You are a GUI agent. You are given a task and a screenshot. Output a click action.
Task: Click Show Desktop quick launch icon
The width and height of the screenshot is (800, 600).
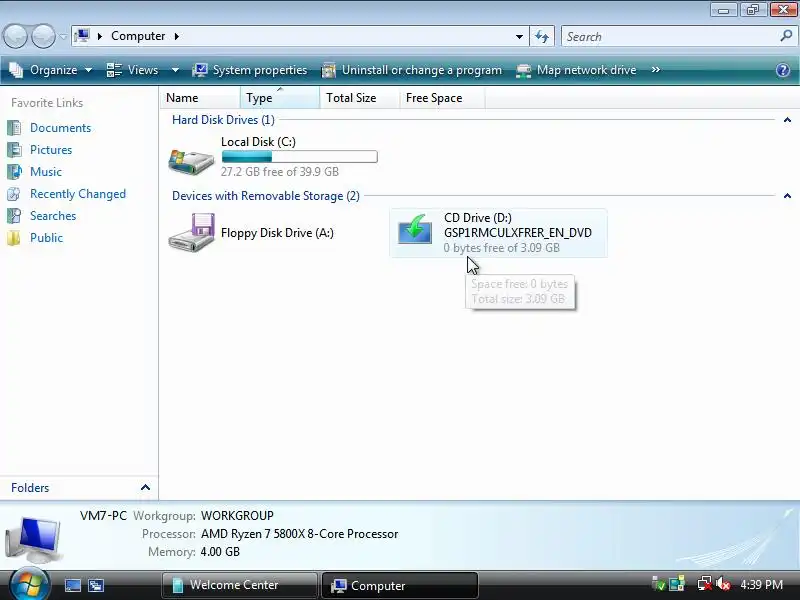pyautogui.click(x=72, y=585)
